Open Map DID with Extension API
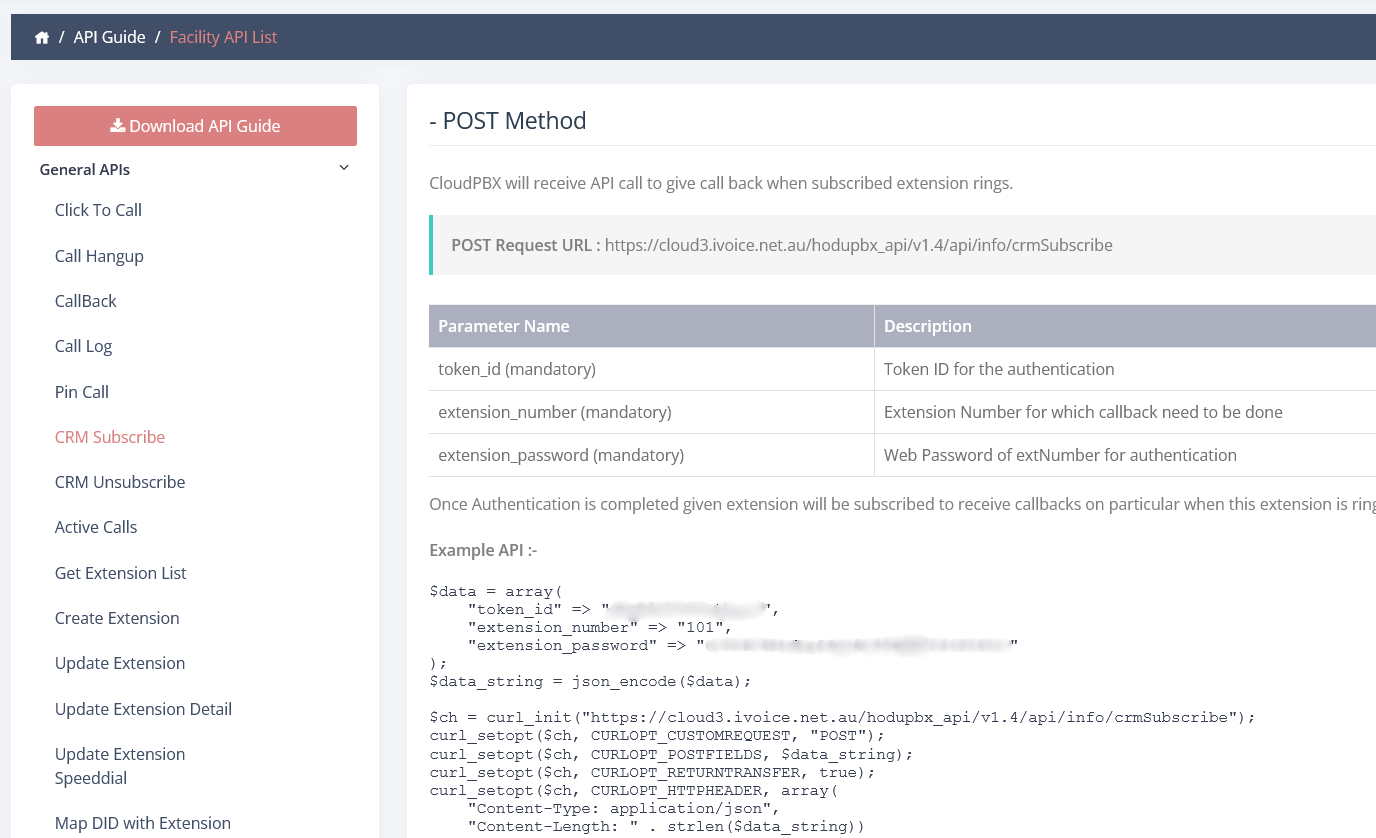This screenshot has width=1376, height=838. pyautogui.click(x=143, y=823)
